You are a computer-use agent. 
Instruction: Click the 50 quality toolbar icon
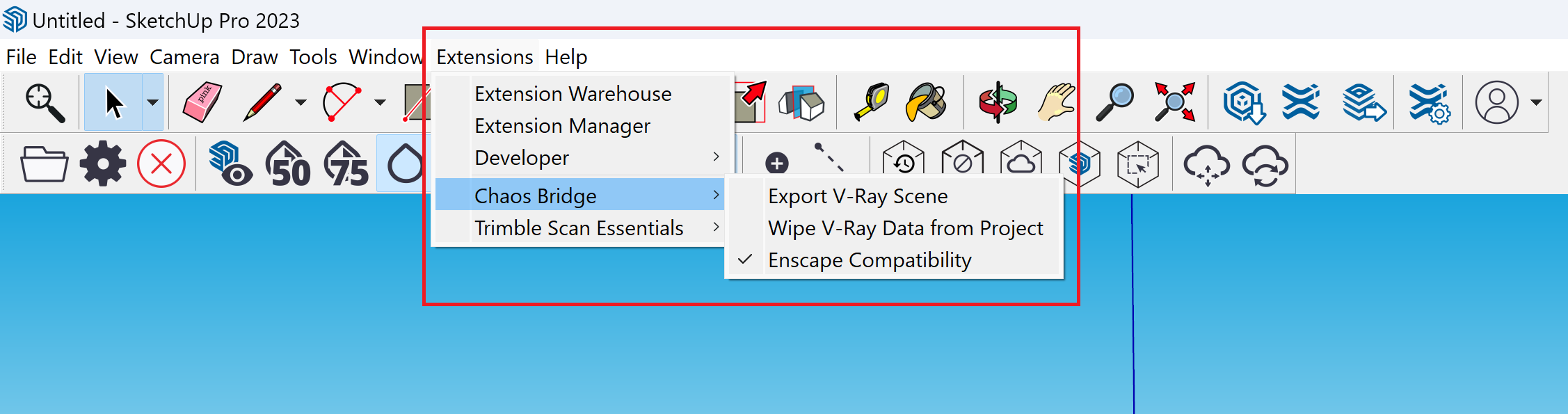[x=288, y=164]
